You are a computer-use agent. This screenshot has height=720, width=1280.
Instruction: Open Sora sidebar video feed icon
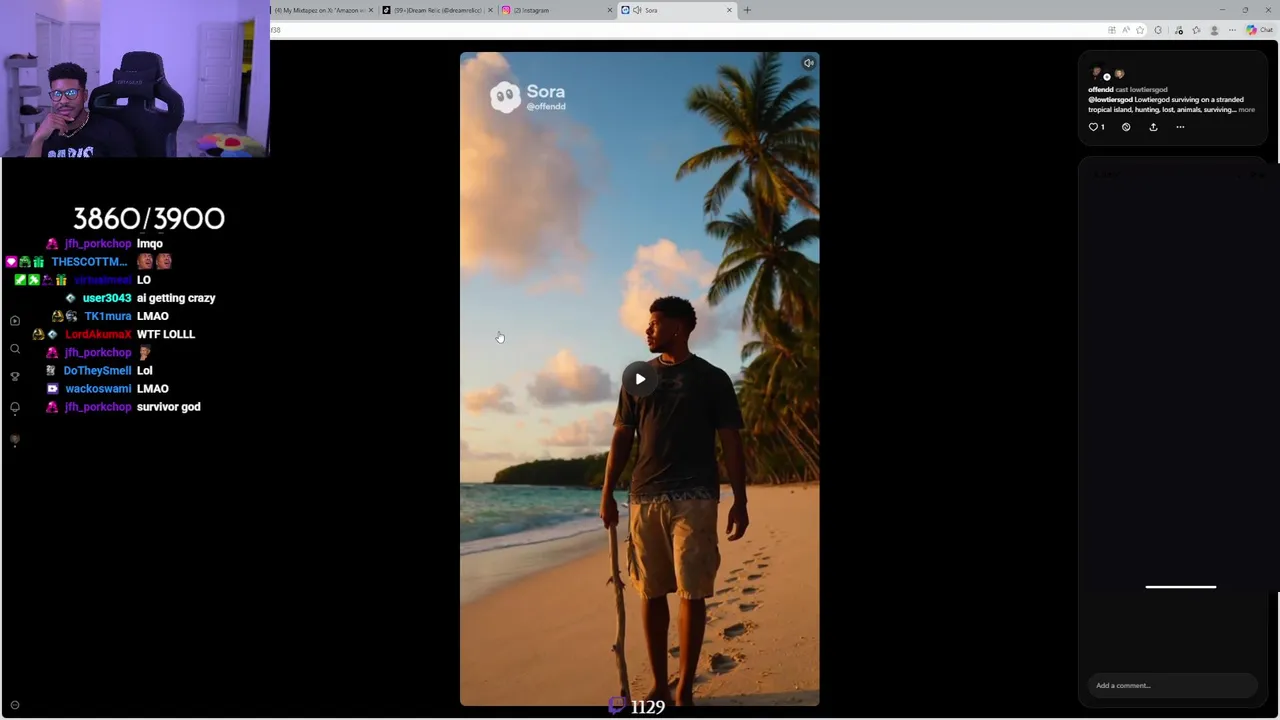pos(15,321)
